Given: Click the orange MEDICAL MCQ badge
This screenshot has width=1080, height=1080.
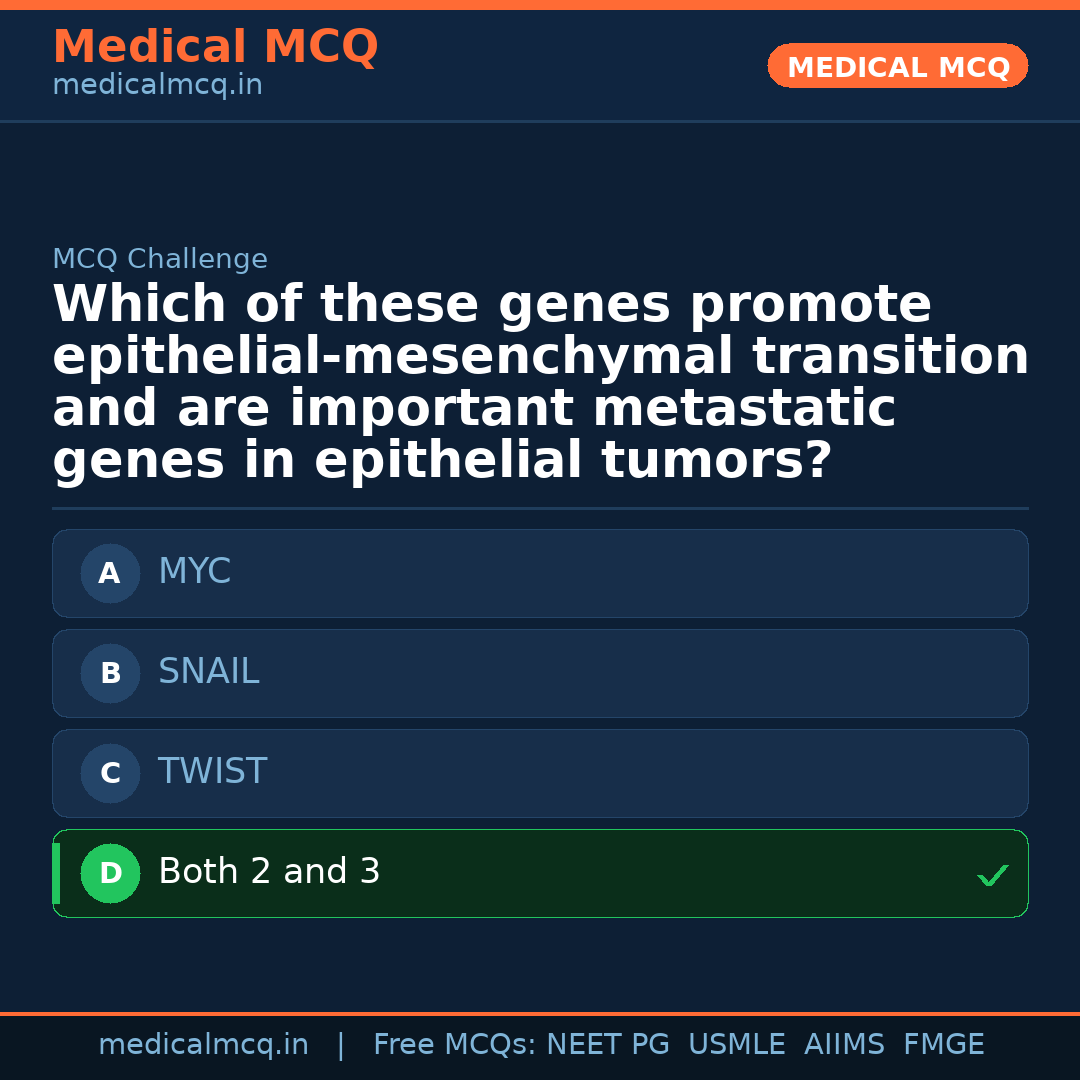Looking at the screenshot, I should pos(898,67).
